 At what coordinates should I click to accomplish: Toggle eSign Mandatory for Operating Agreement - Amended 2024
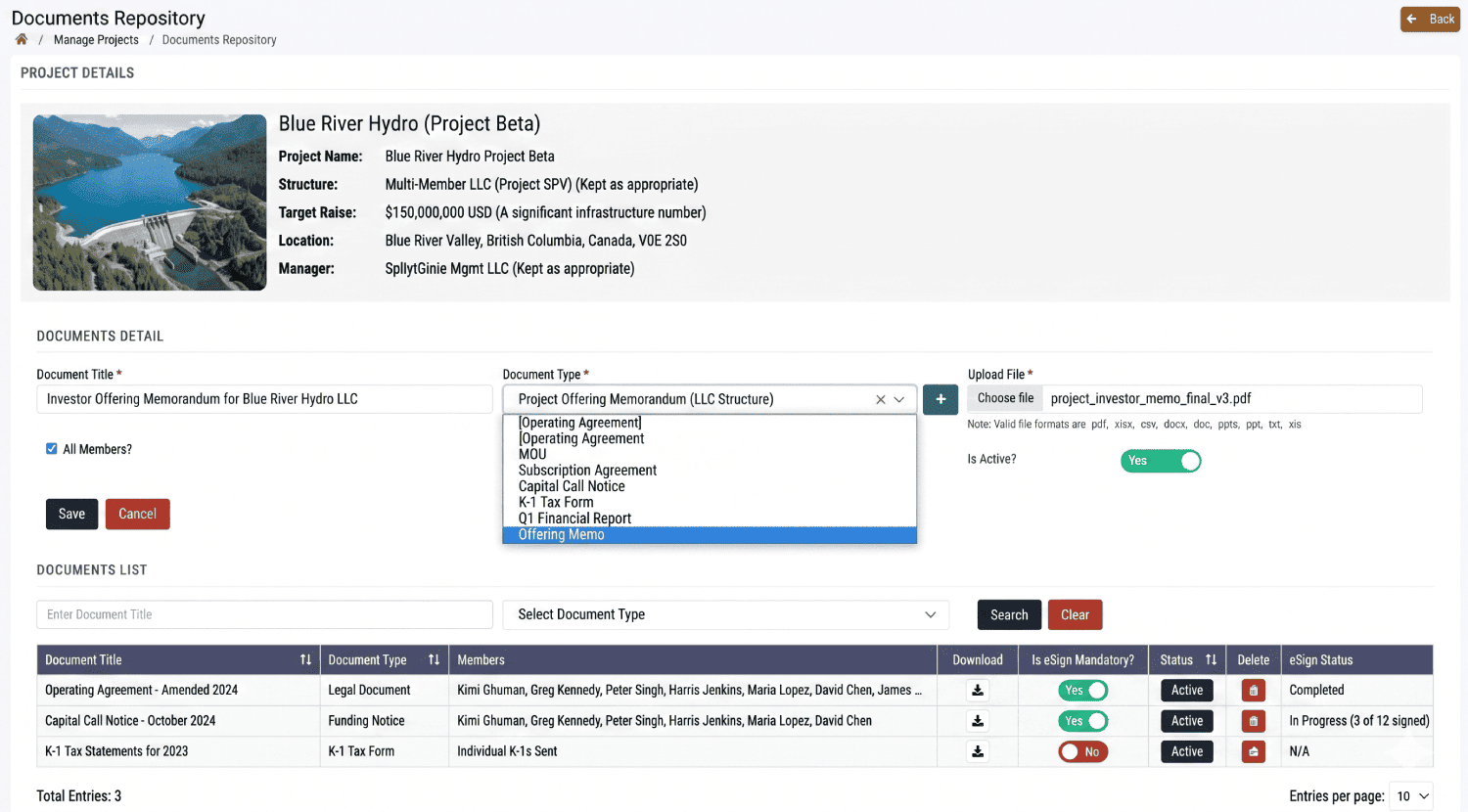click(x=1082, y=690)
